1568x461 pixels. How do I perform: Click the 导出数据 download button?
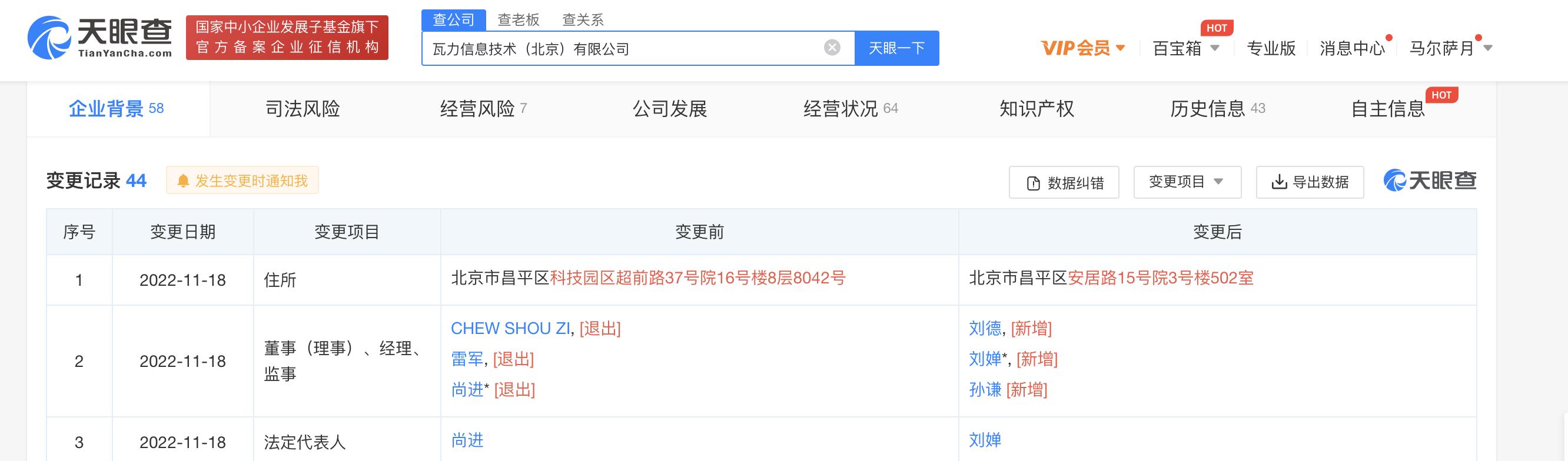pyautogui.click(x=1310, y=182)
